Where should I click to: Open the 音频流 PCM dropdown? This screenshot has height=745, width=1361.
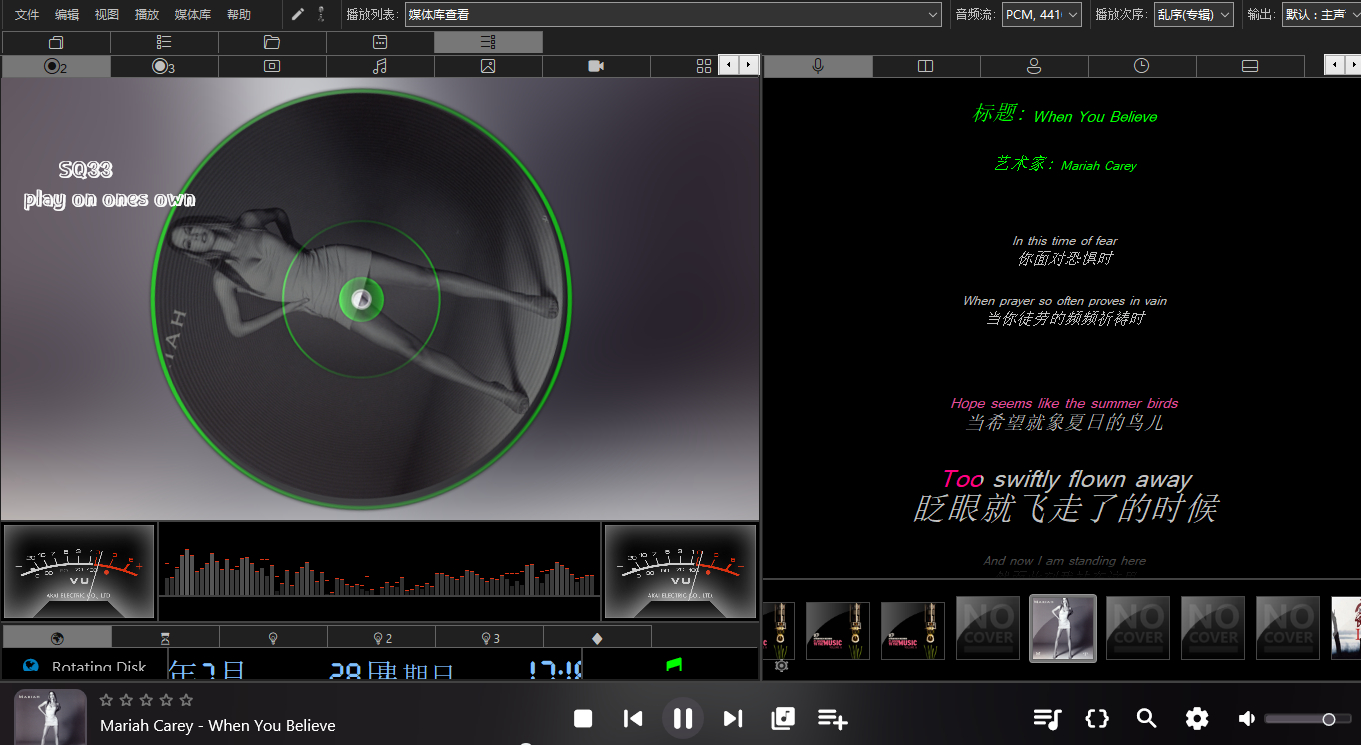coord(1042,14)
